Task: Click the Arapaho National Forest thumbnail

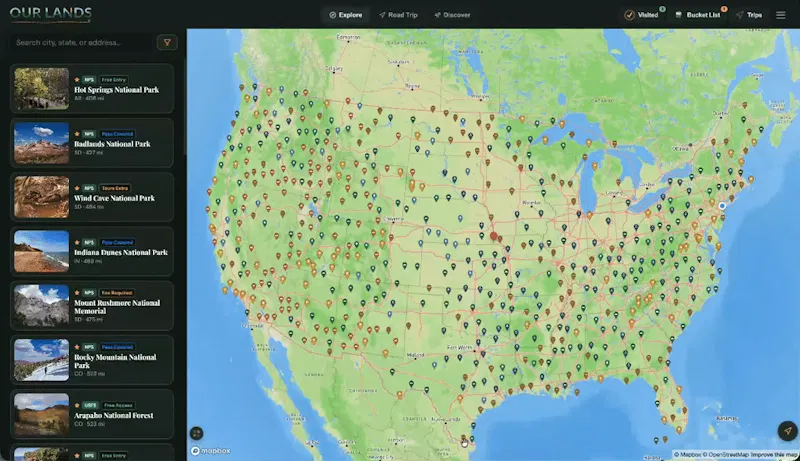Action: 41,414
